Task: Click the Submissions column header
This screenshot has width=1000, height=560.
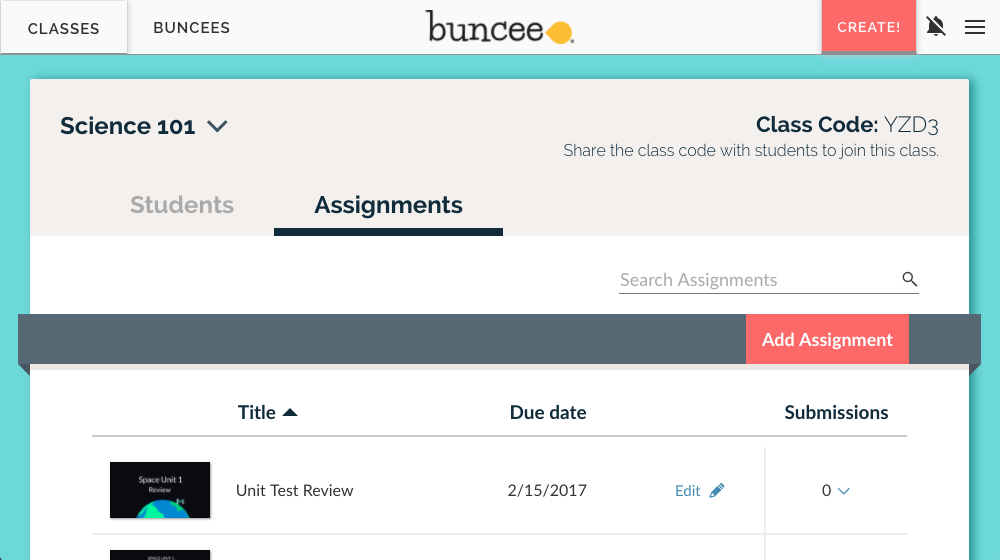Action: 836,412
